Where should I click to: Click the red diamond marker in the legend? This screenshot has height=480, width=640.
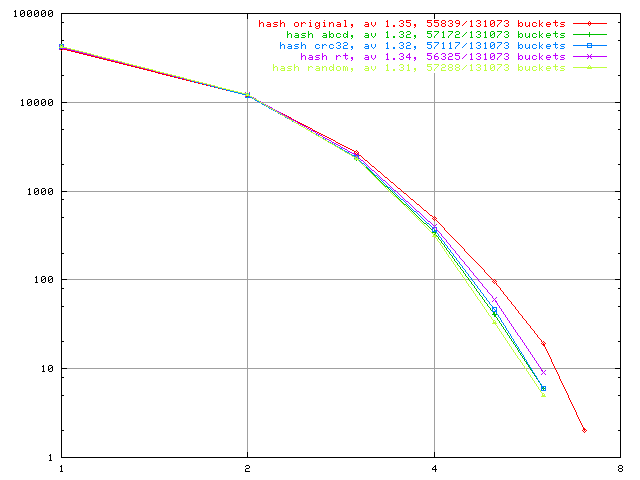(x=590, y=22)
